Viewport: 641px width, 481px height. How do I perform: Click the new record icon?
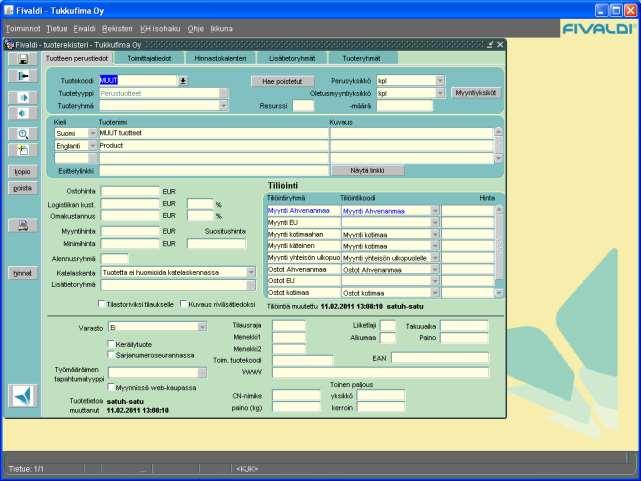pyautogui.click(x=23, y=150)
